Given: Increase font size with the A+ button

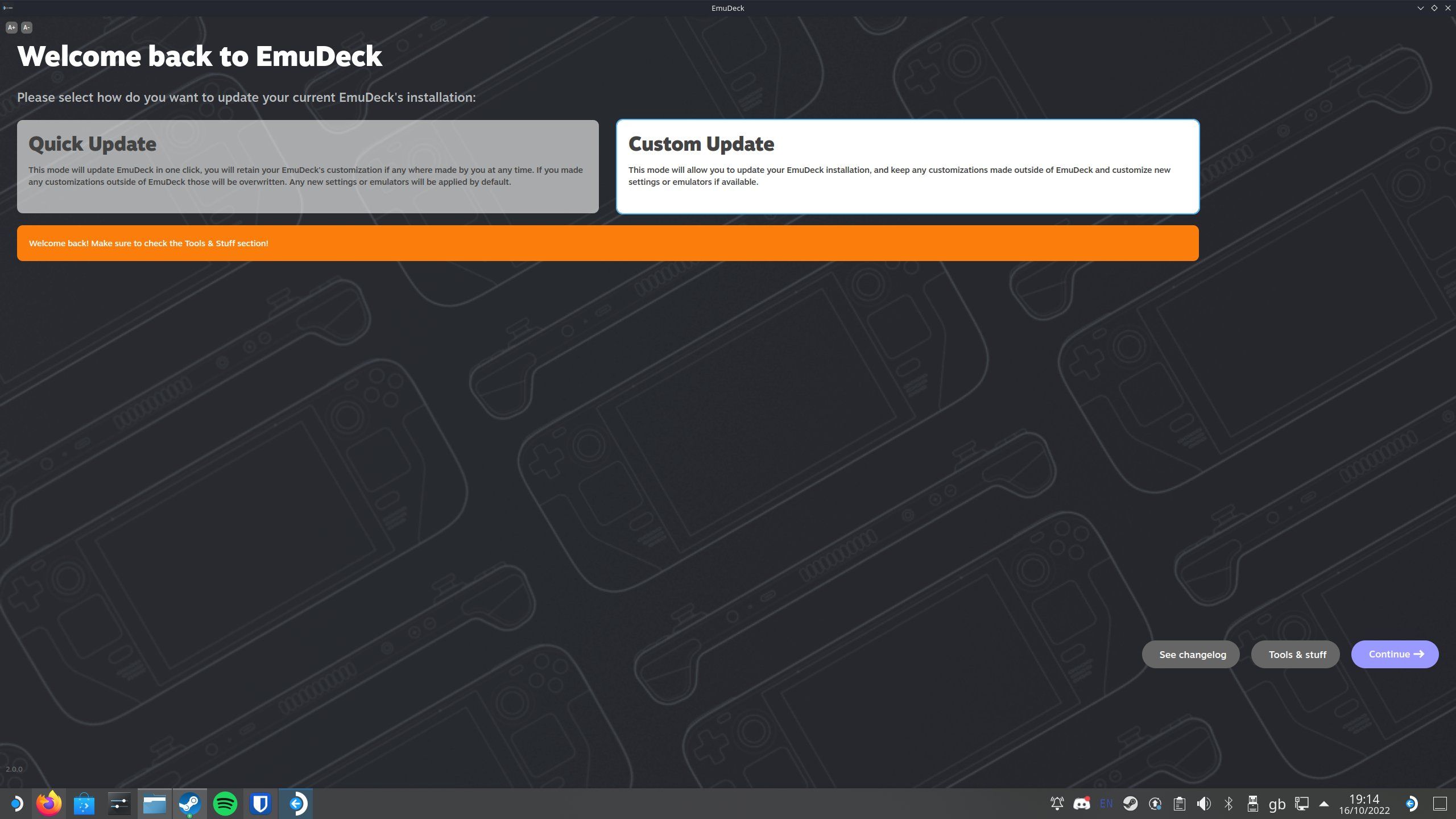Looking at the screenshot, I should coord(11,27).
